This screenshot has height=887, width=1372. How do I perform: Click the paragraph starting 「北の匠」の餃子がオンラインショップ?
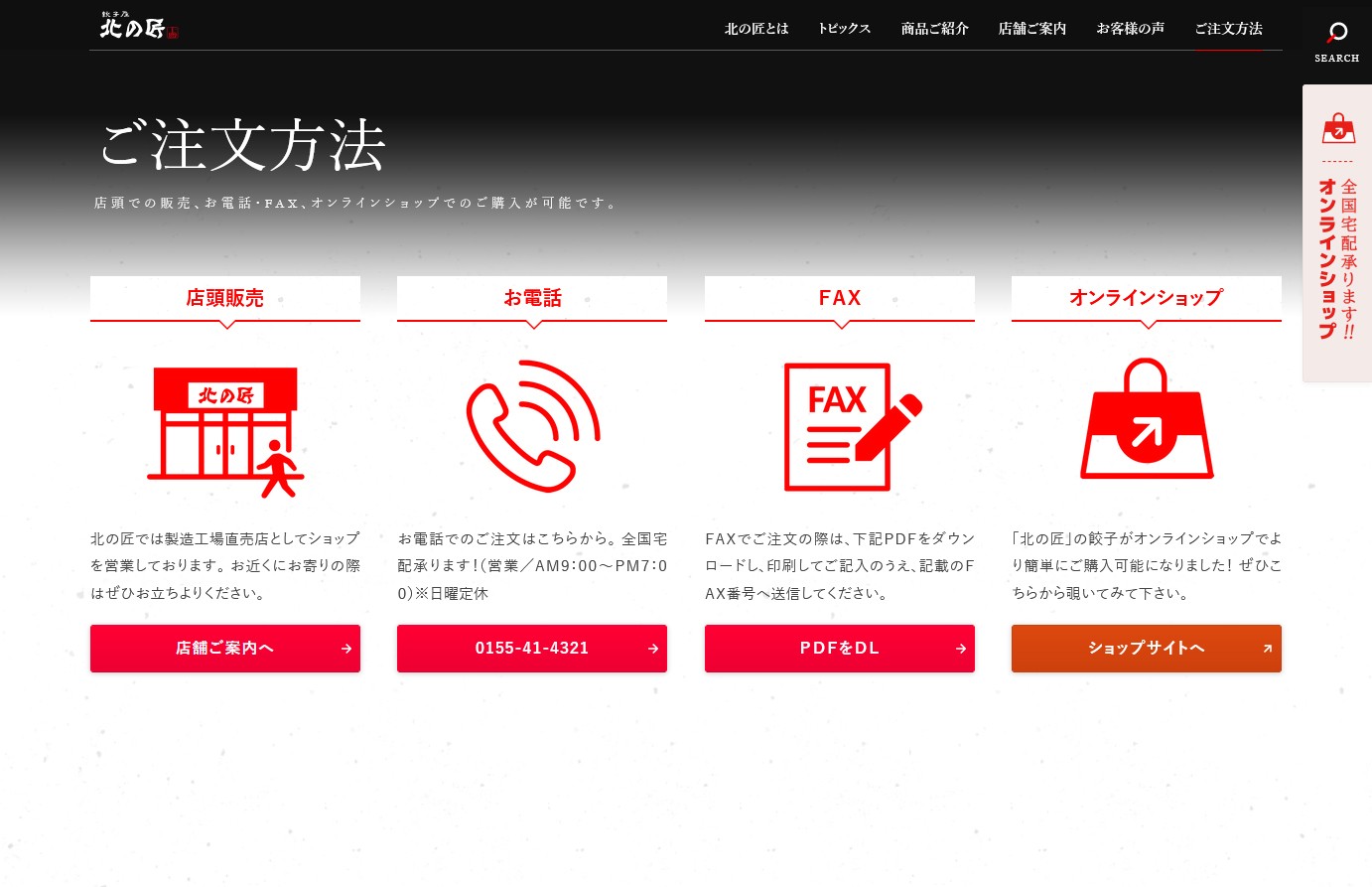tap(1147, 565)
